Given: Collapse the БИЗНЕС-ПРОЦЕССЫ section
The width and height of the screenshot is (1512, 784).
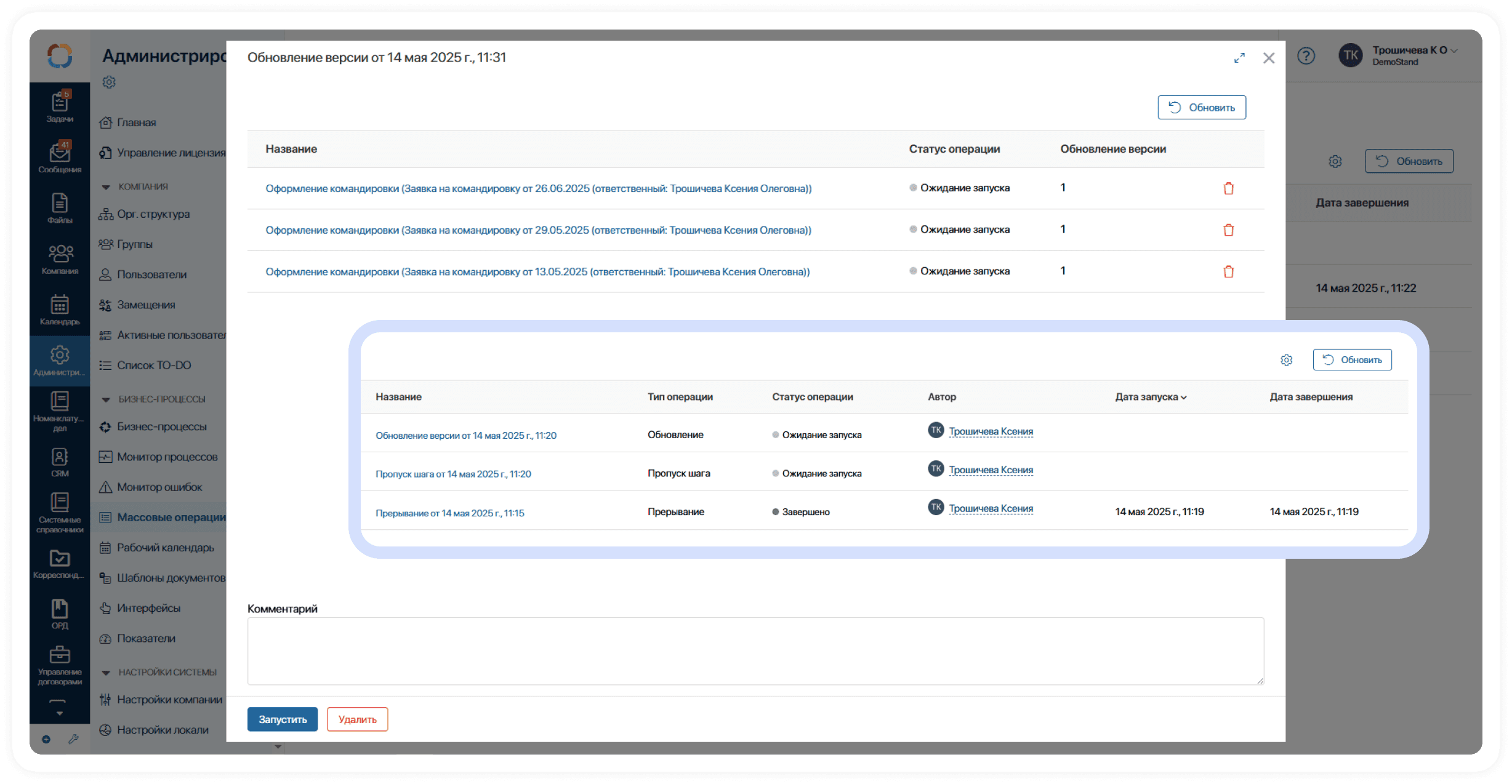Looking at the screenshot, I should (106, 399).
